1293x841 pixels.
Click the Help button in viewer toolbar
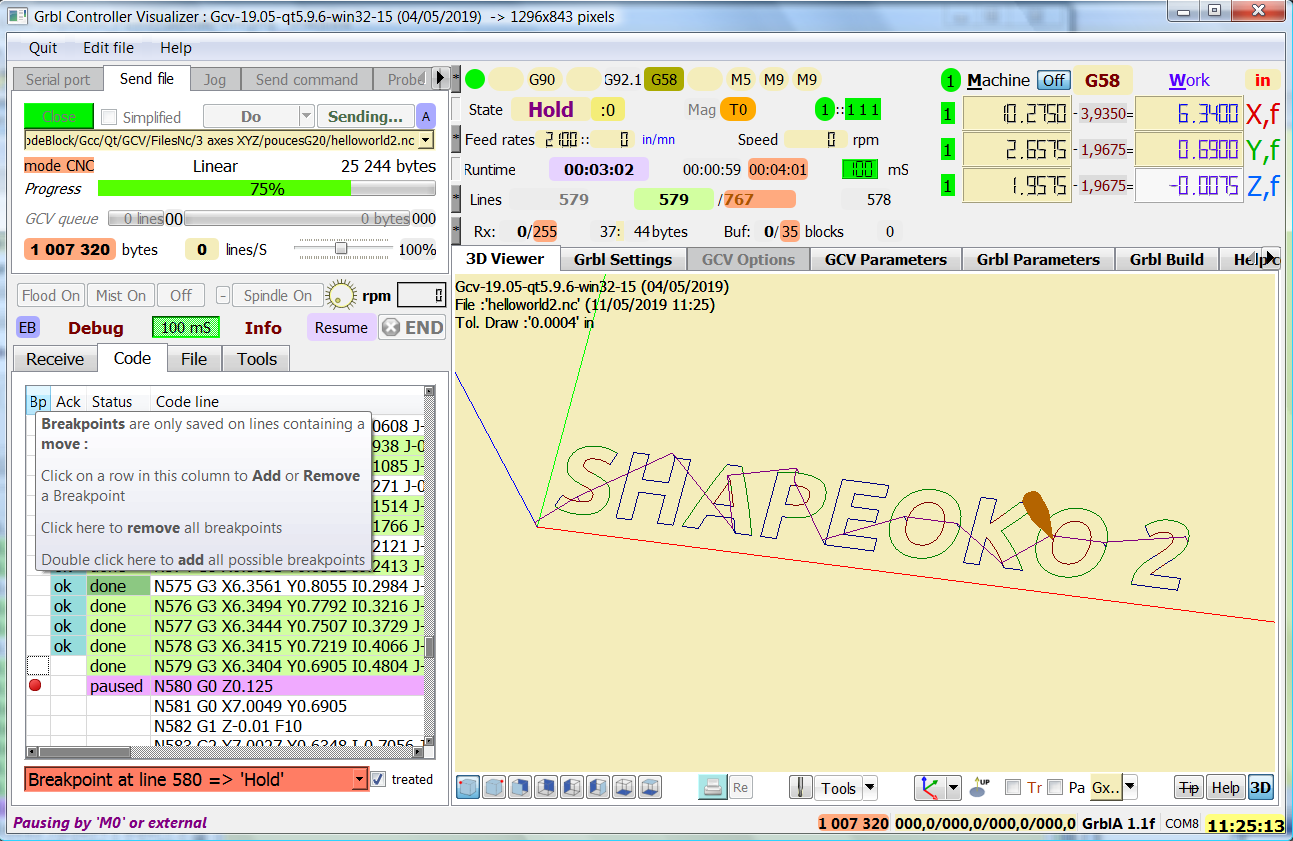tap(1225, 788)
